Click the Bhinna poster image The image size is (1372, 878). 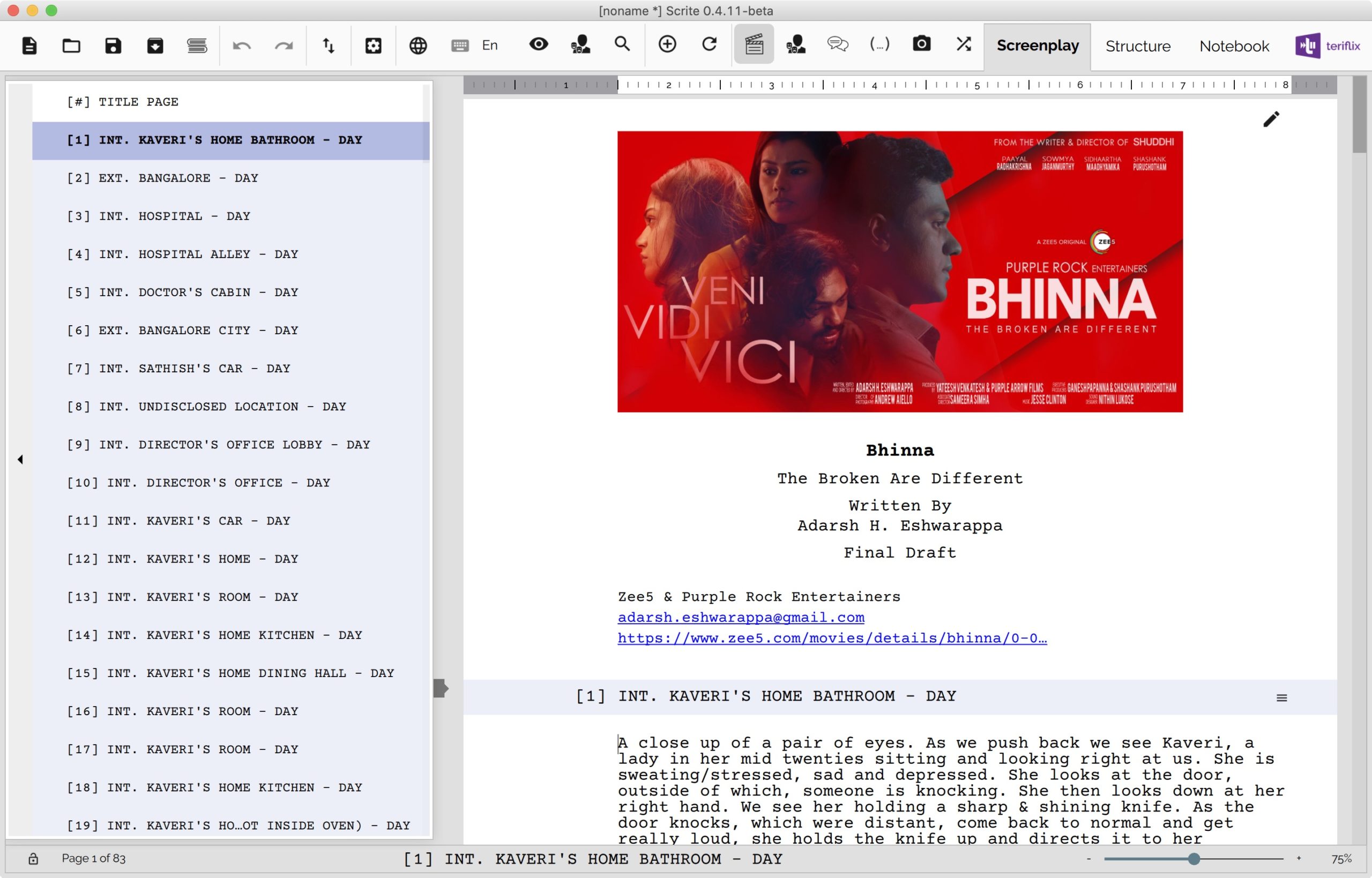[900, 272]
